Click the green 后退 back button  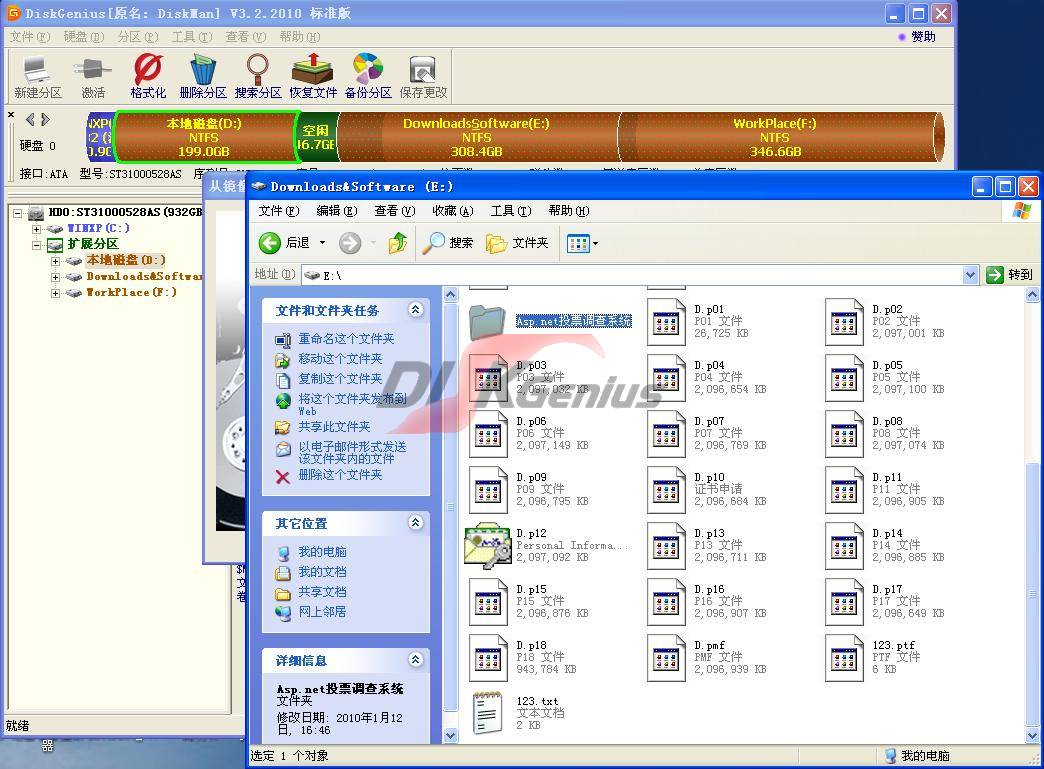click(284, 243)
